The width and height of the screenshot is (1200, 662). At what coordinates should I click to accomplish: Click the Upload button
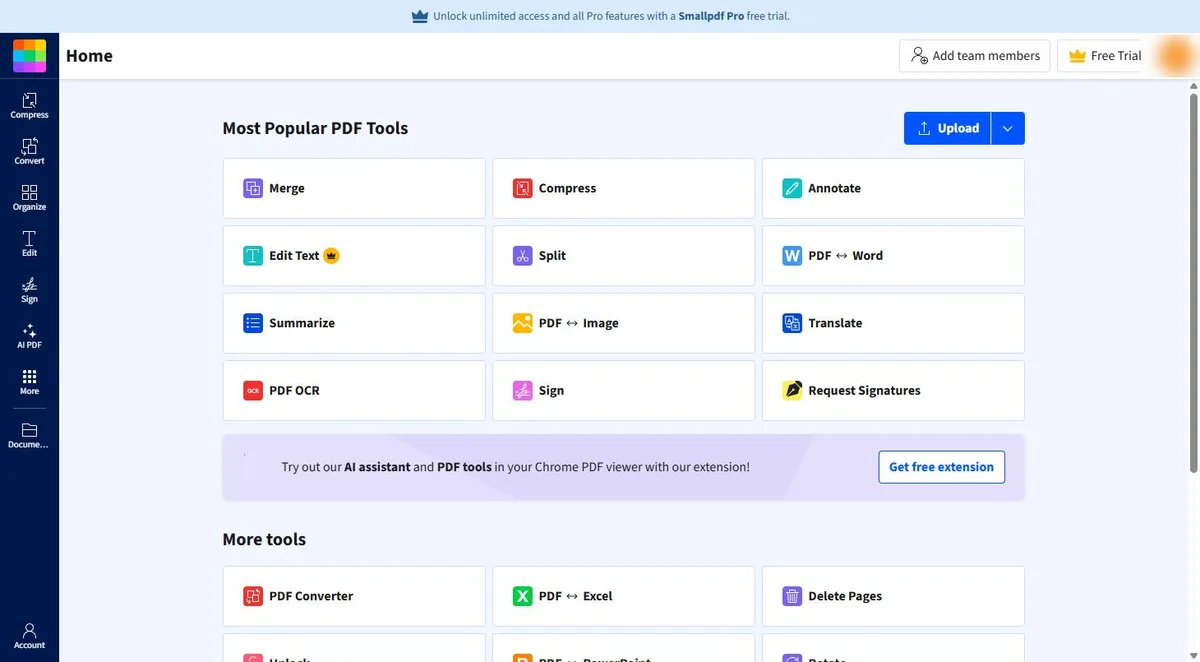point(947,128)
